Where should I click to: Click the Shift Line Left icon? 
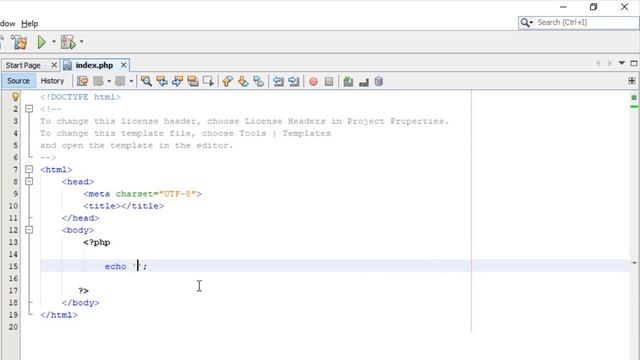tap(278, 81)
